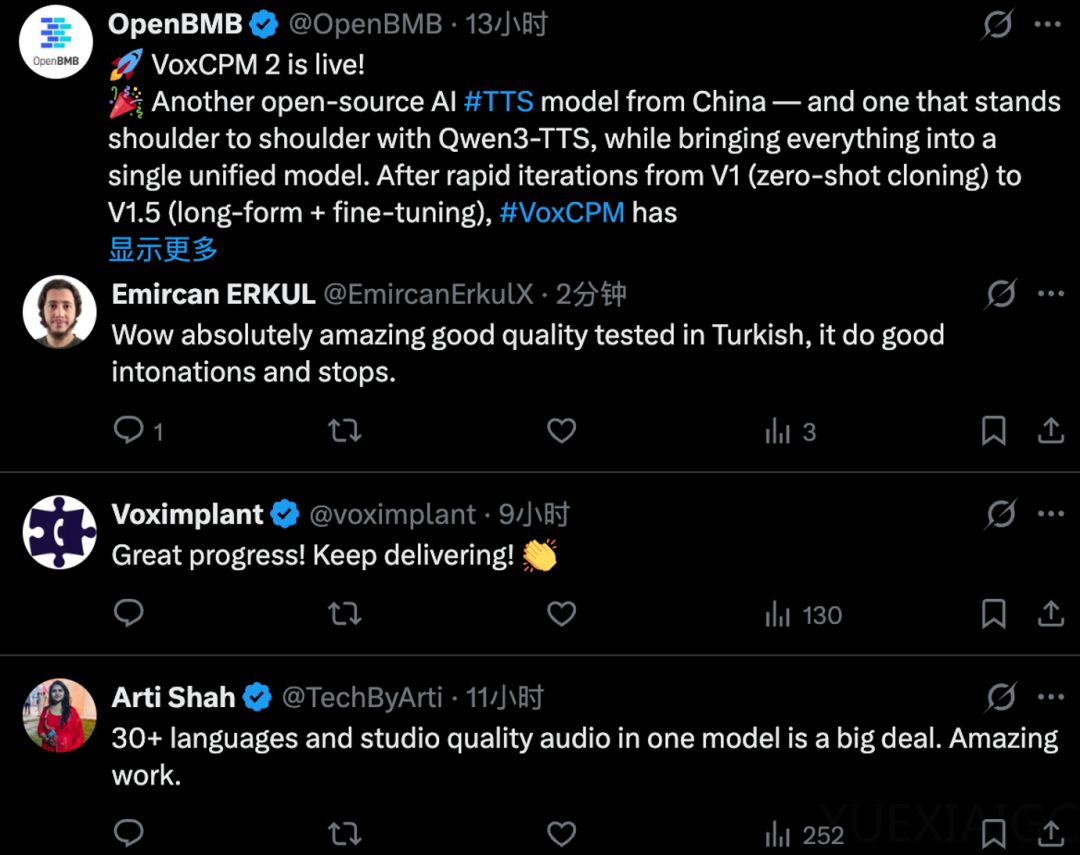Screen dimensions: 1080x855
Task: Repost Emircan ERKUL's reply
Action: (345, 431)
